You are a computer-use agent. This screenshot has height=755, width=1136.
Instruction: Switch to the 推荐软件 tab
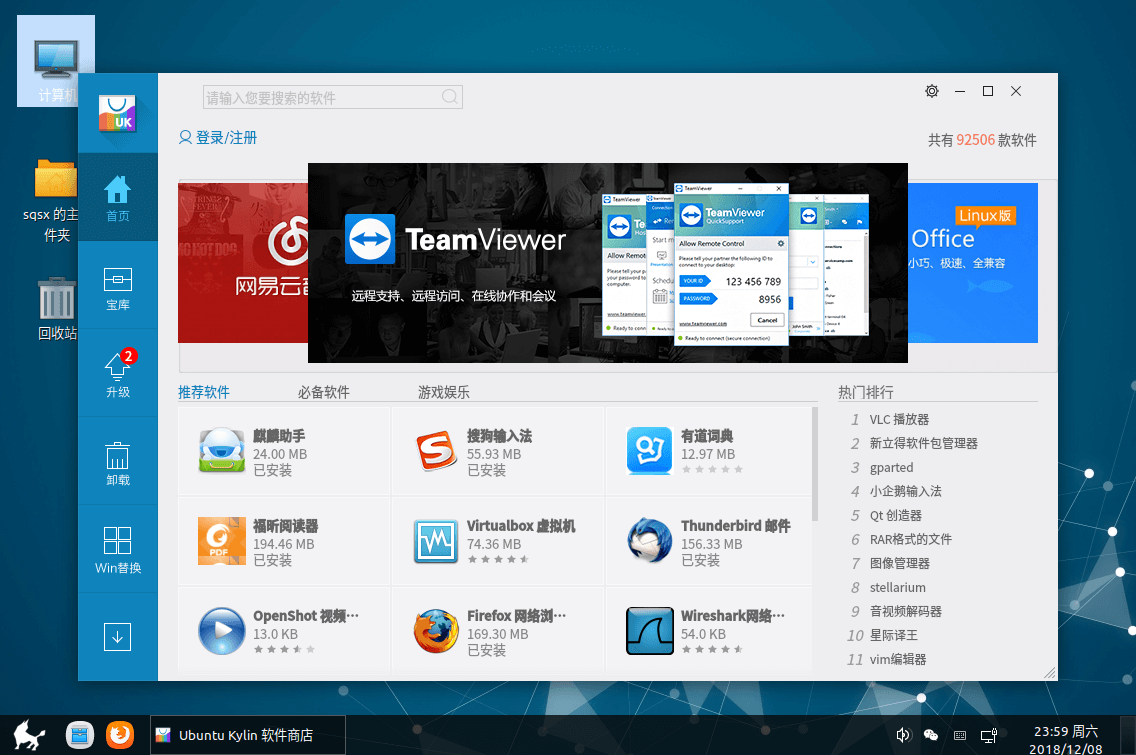(204, 392)
